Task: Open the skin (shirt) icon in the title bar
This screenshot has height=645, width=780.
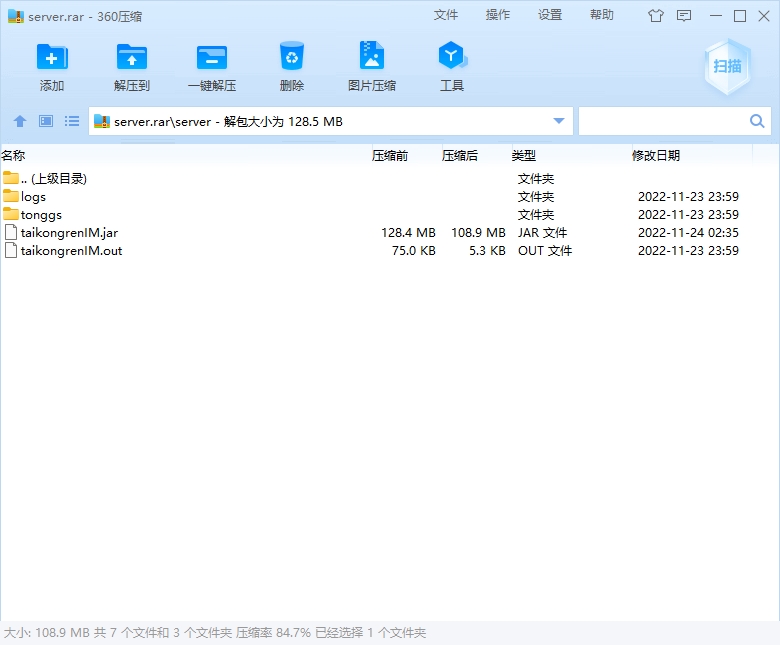Action: pos(656,16)
